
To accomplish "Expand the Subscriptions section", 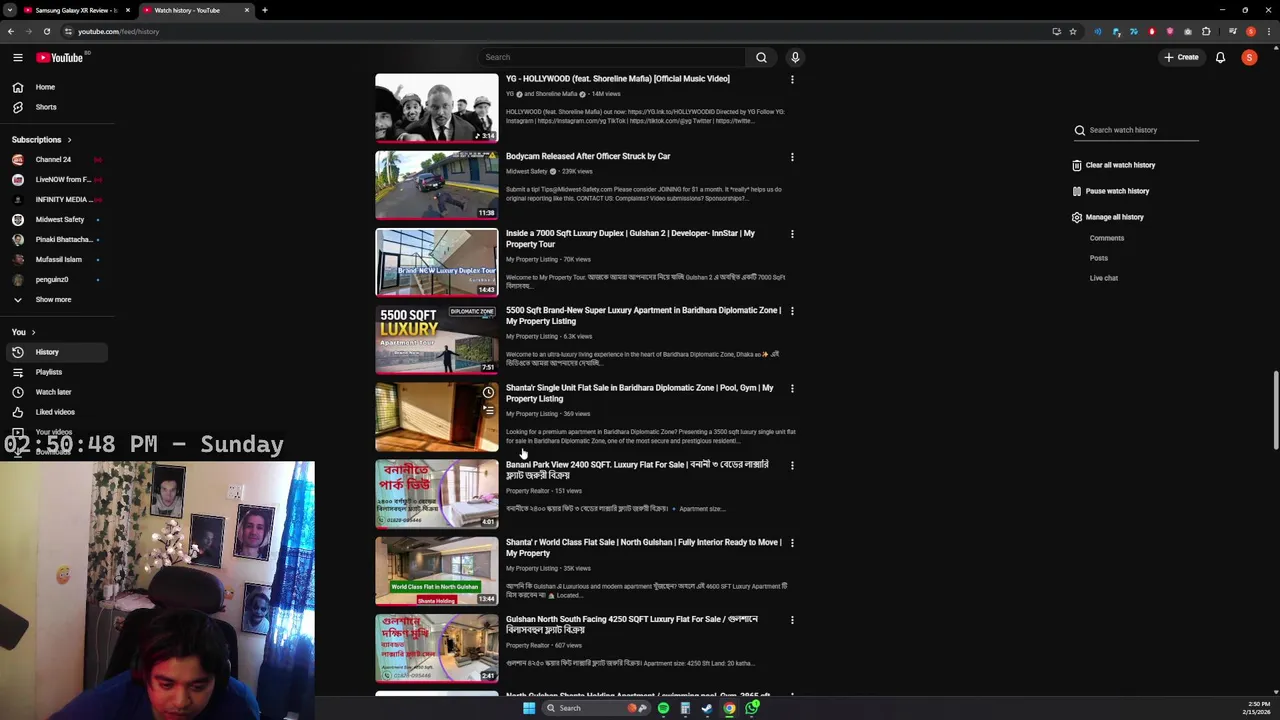I will pyautogui.click(x=41, y=140).
